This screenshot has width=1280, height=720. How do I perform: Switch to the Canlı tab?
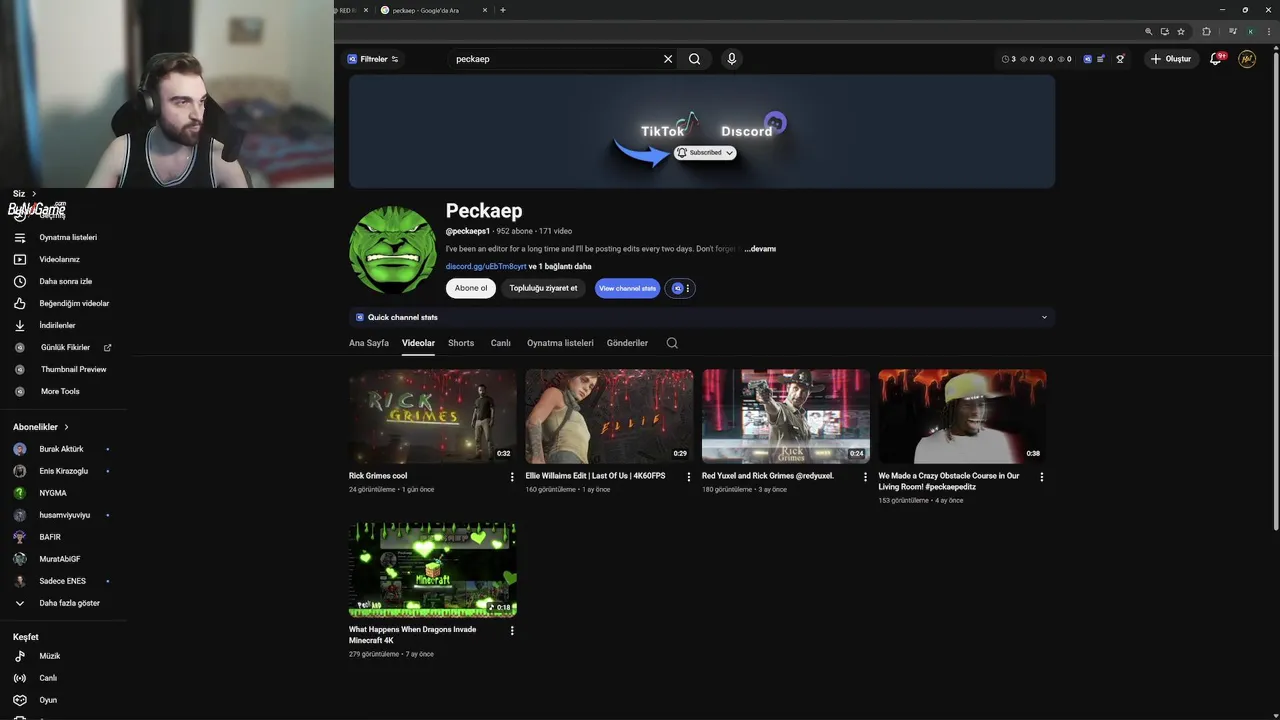pyautogui.click(x=501, y=343)
